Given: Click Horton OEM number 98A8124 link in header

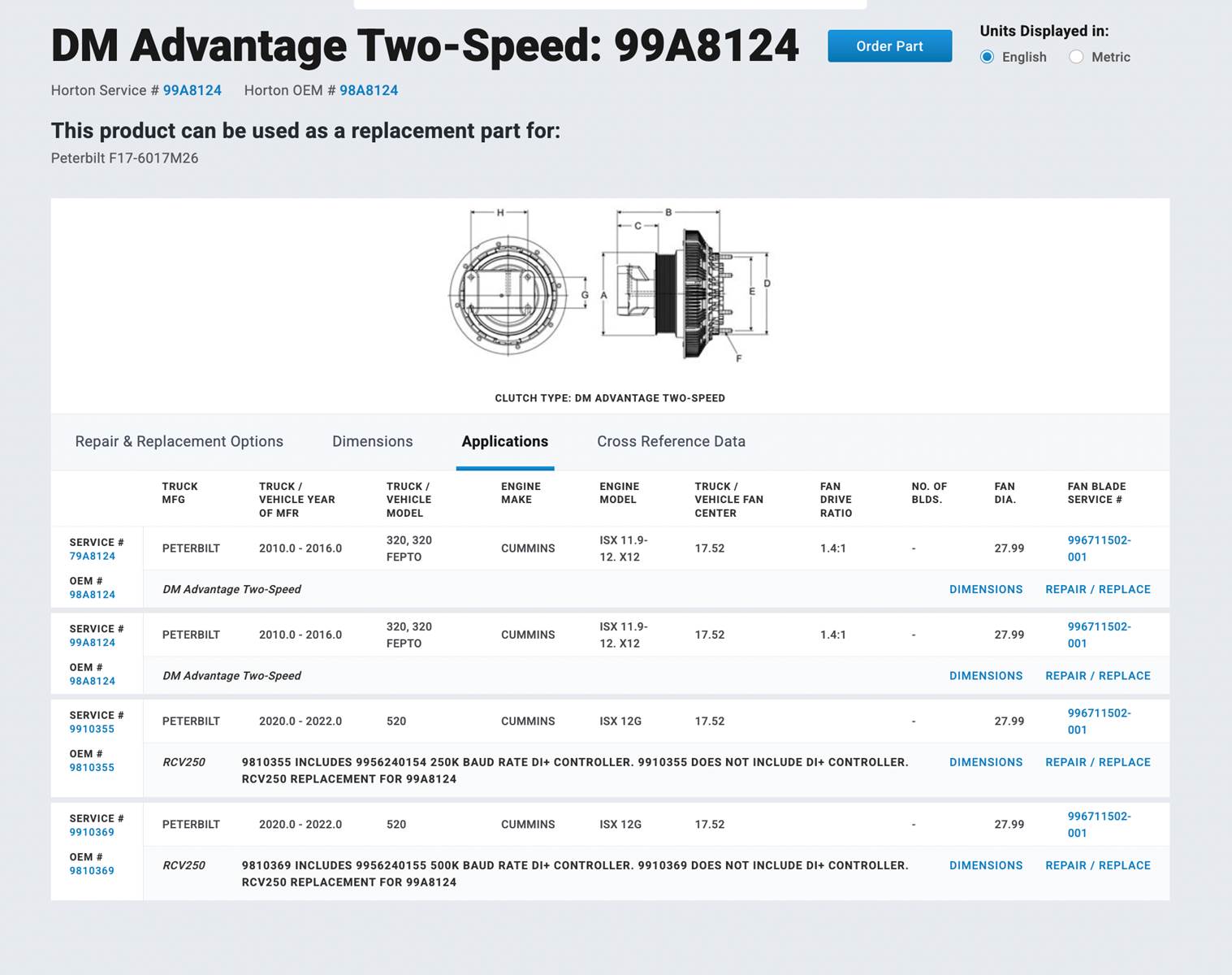Looking at the screenshot, I should [x=369, y=90].
